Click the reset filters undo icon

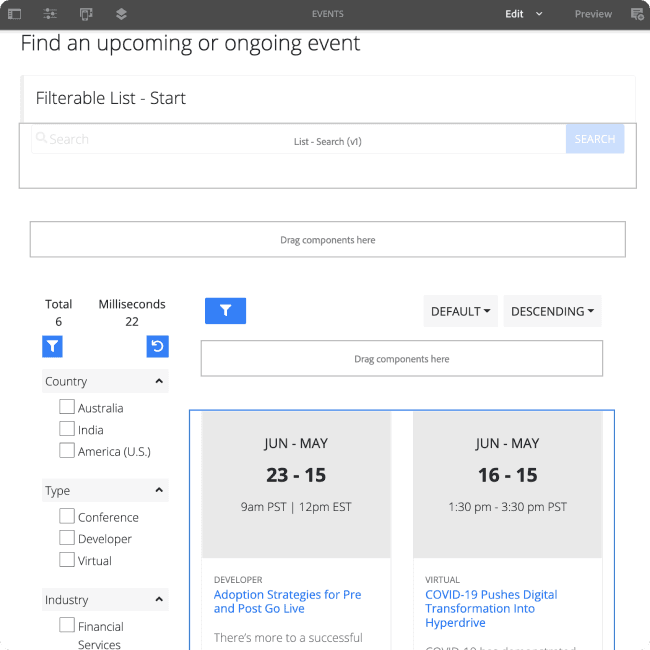(x=157, y=346)
